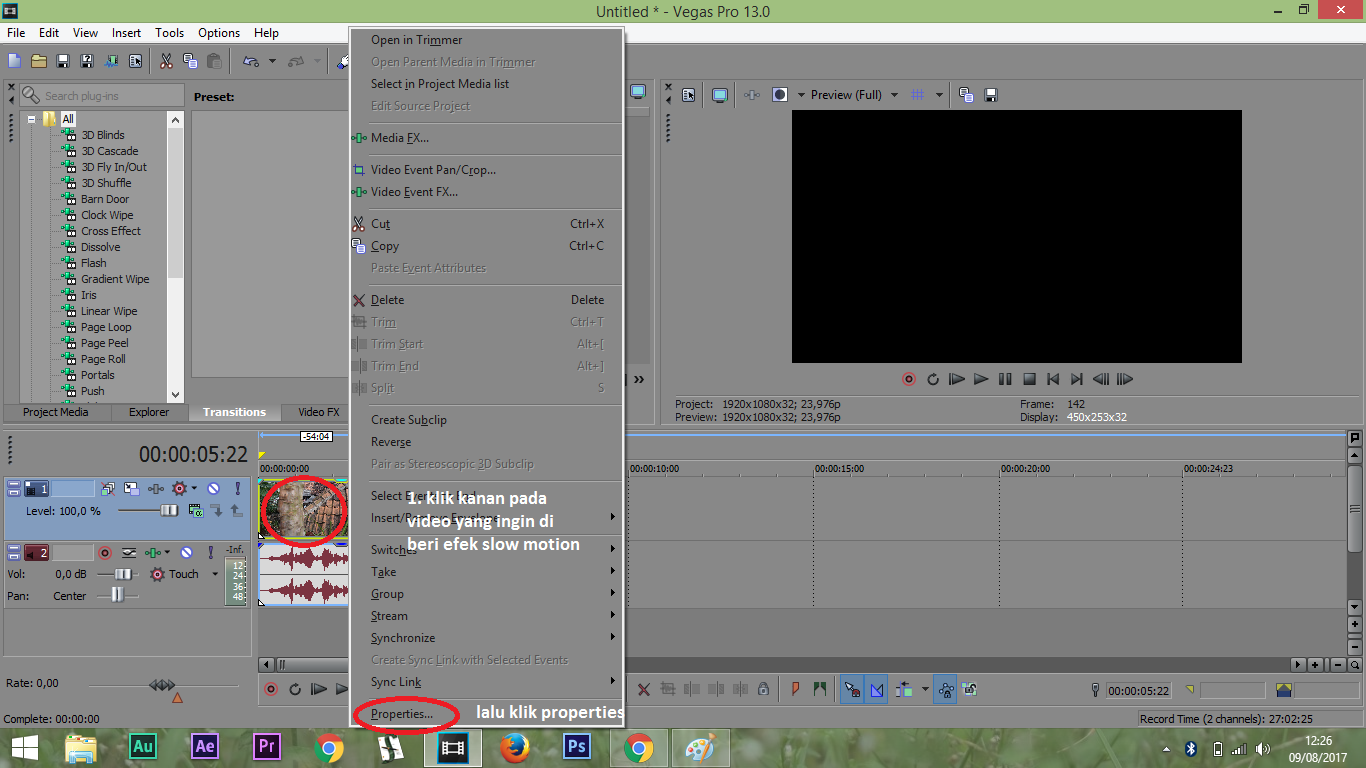Click preview Go to Start button
Image resolution: width=1366 pixels, height=768 pixels.
(1053, 379)
